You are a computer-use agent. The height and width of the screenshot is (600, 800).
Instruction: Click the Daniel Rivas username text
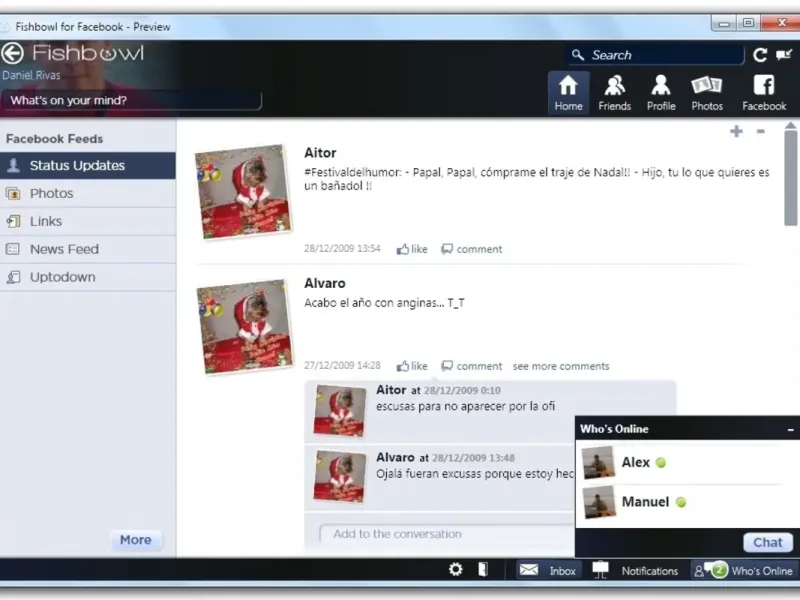coord(31,76)
